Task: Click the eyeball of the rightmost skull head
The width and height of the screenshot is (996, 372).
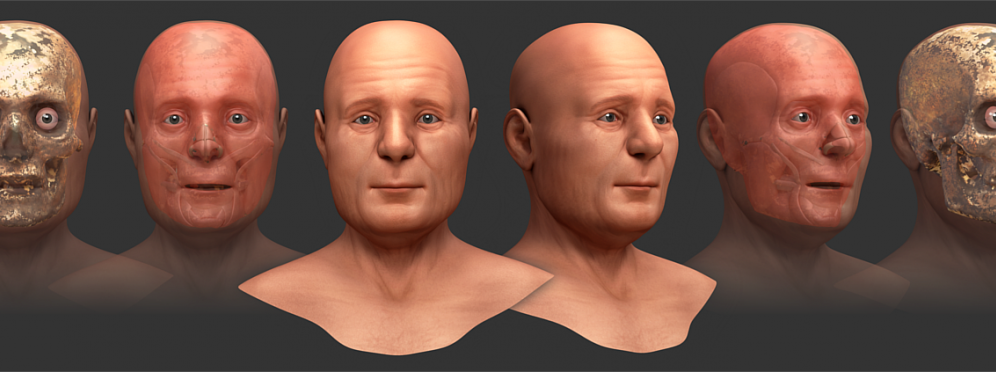Action: click(x=990, y=117)
